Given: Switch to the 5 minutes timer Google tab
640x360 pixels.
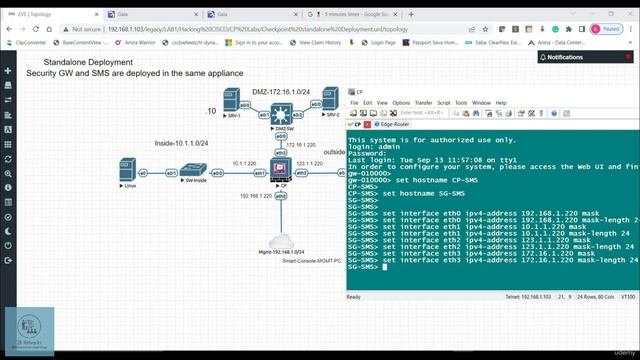Looking at the screenshot, I should (352, 14).
